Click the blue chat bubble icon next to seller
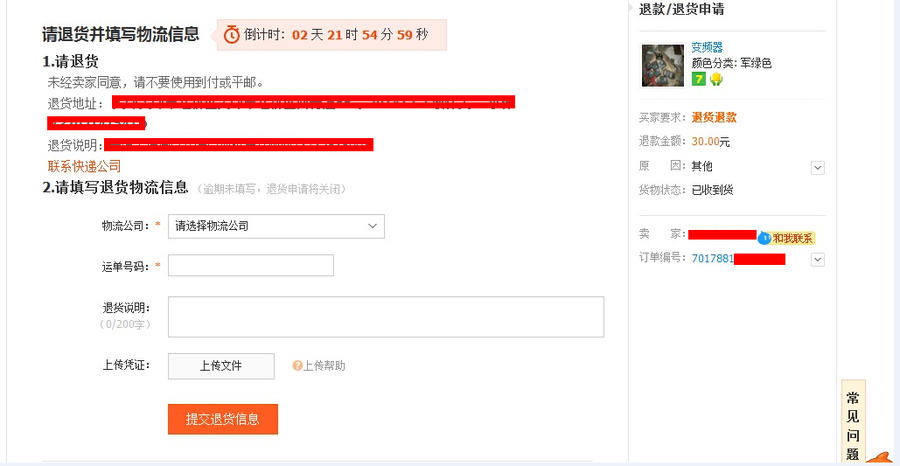Screen dimensions: 900x466 (763, 238)
